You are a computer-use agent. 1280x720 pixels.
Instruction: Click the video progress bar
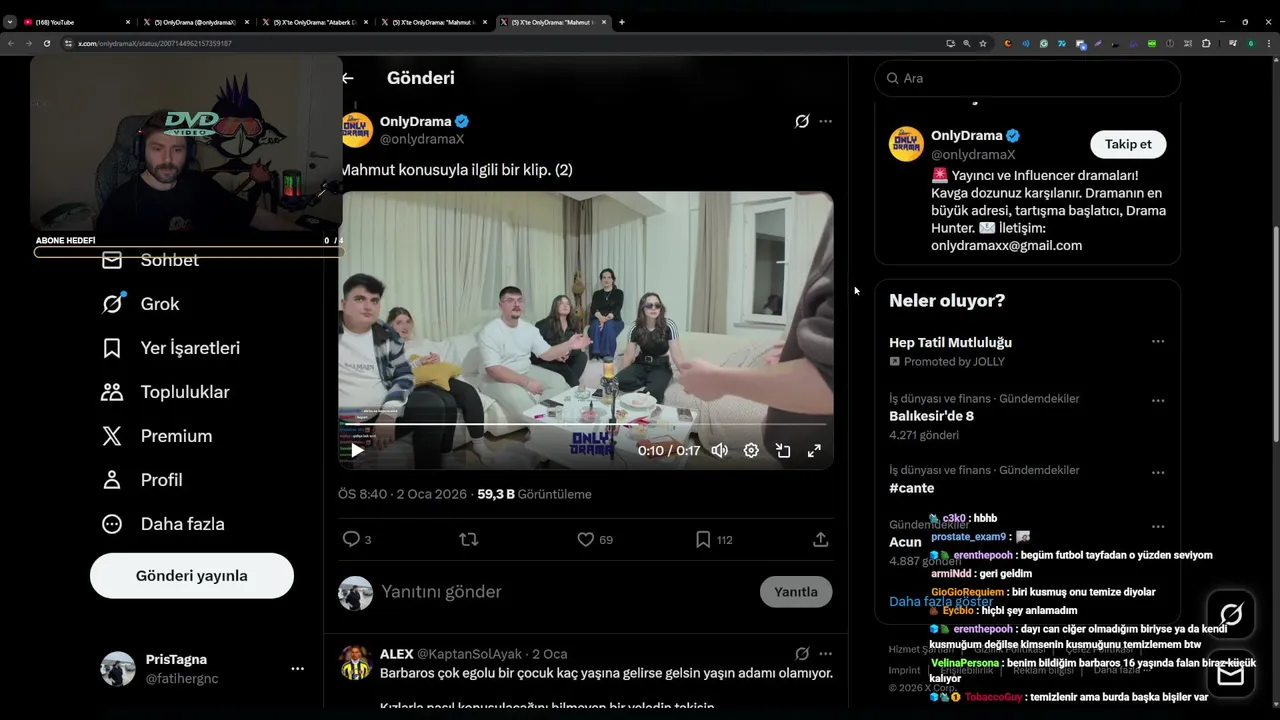point(586,424)
